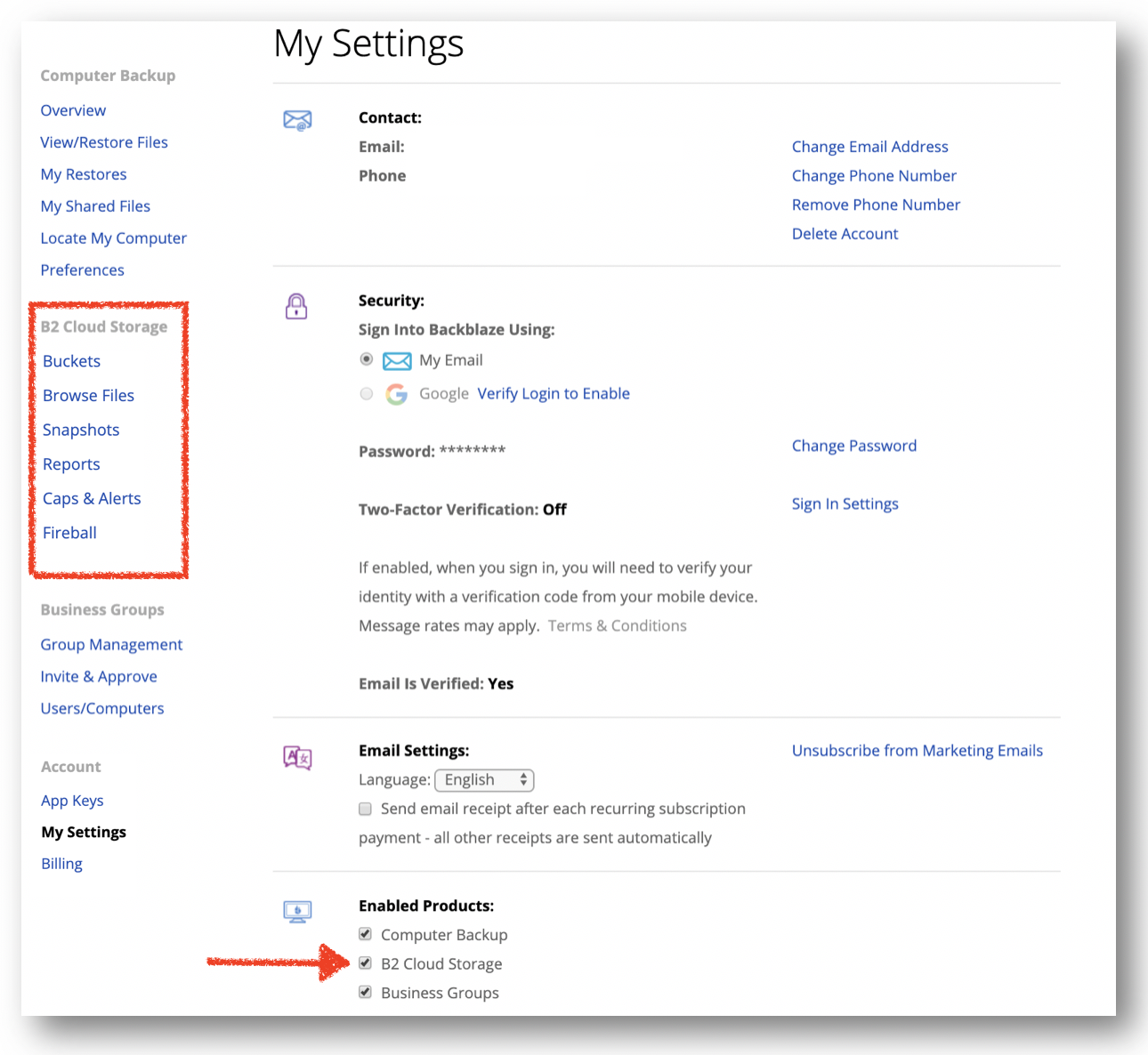Click the Email Is Verified: Yes text

click(436, 684)
